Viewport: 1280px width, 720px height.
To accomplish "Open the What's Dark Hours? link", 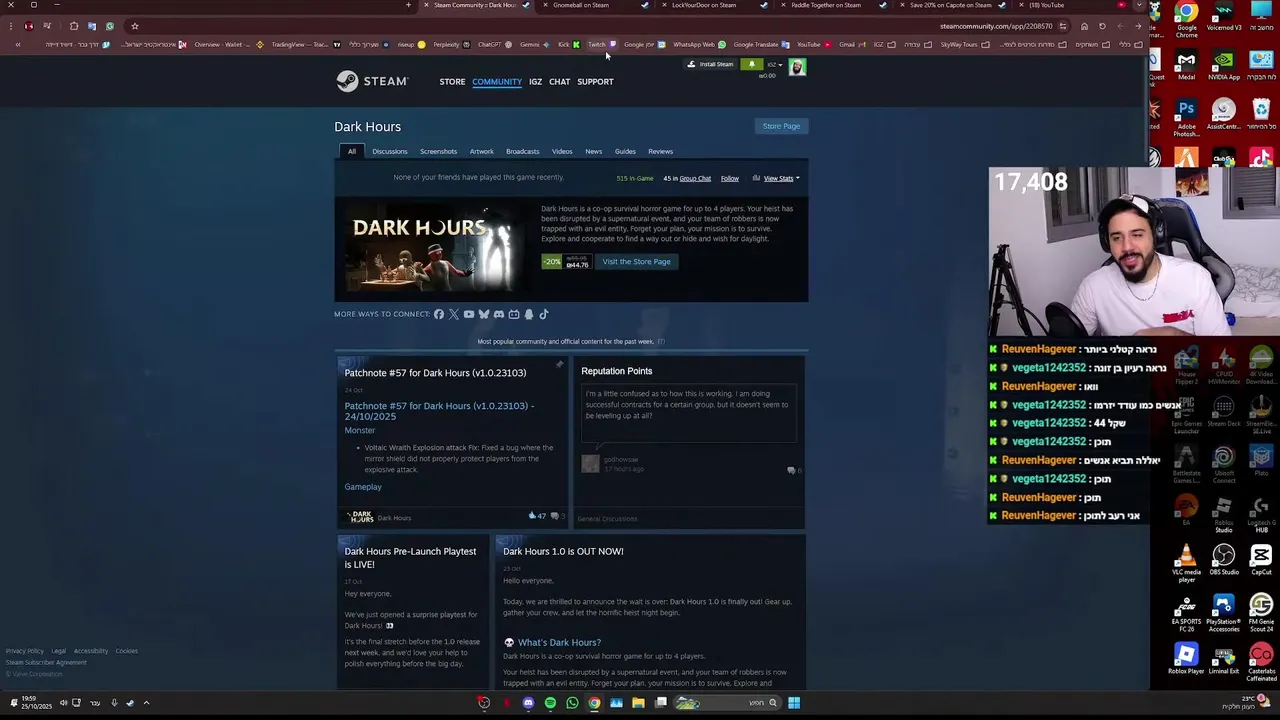I will click(559, 642).
